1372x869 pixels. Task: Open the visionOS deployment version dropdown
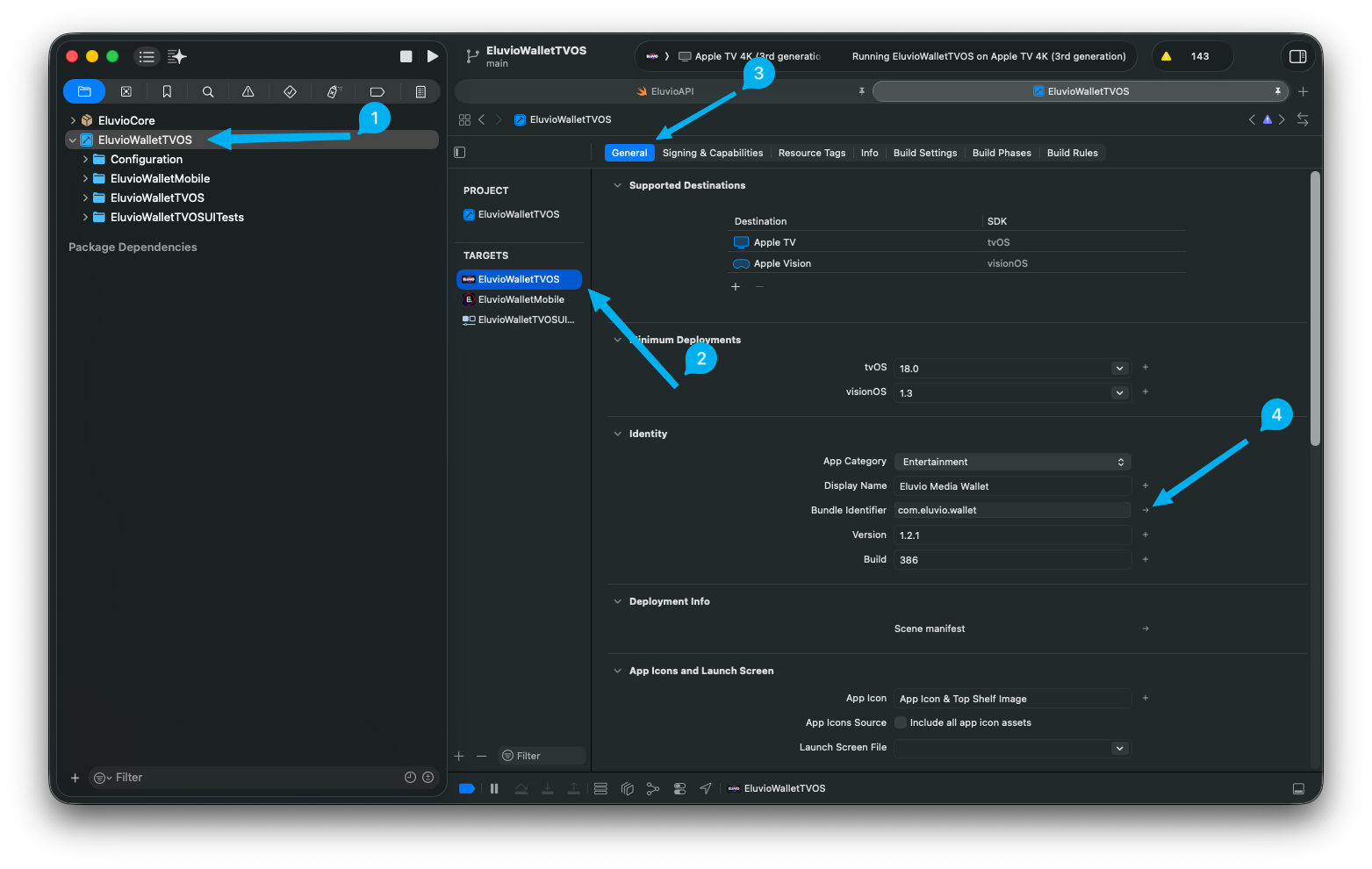(x=1119, y=393)
